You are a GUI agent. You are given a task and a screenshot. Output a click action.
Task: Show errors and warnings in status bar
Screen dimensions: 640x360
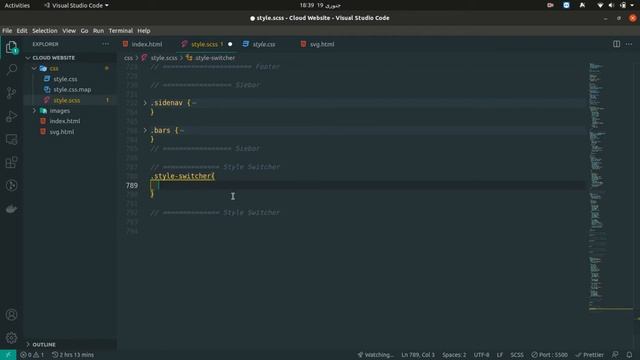(32, 355)
